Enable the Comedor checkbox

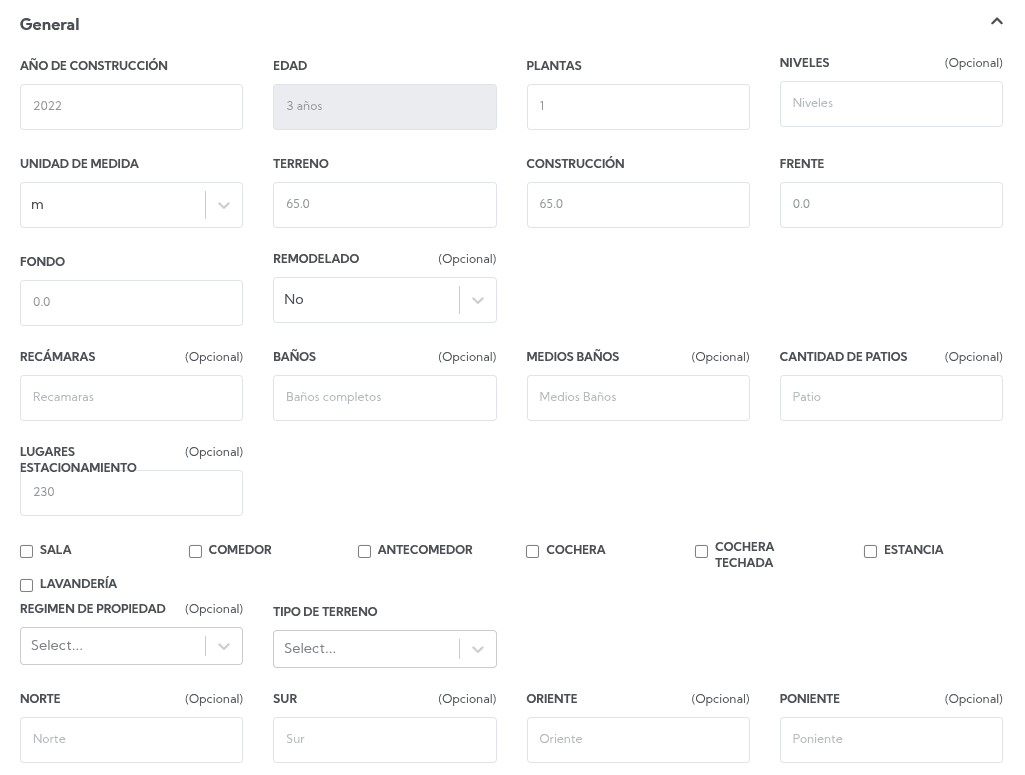pos(196,551)
